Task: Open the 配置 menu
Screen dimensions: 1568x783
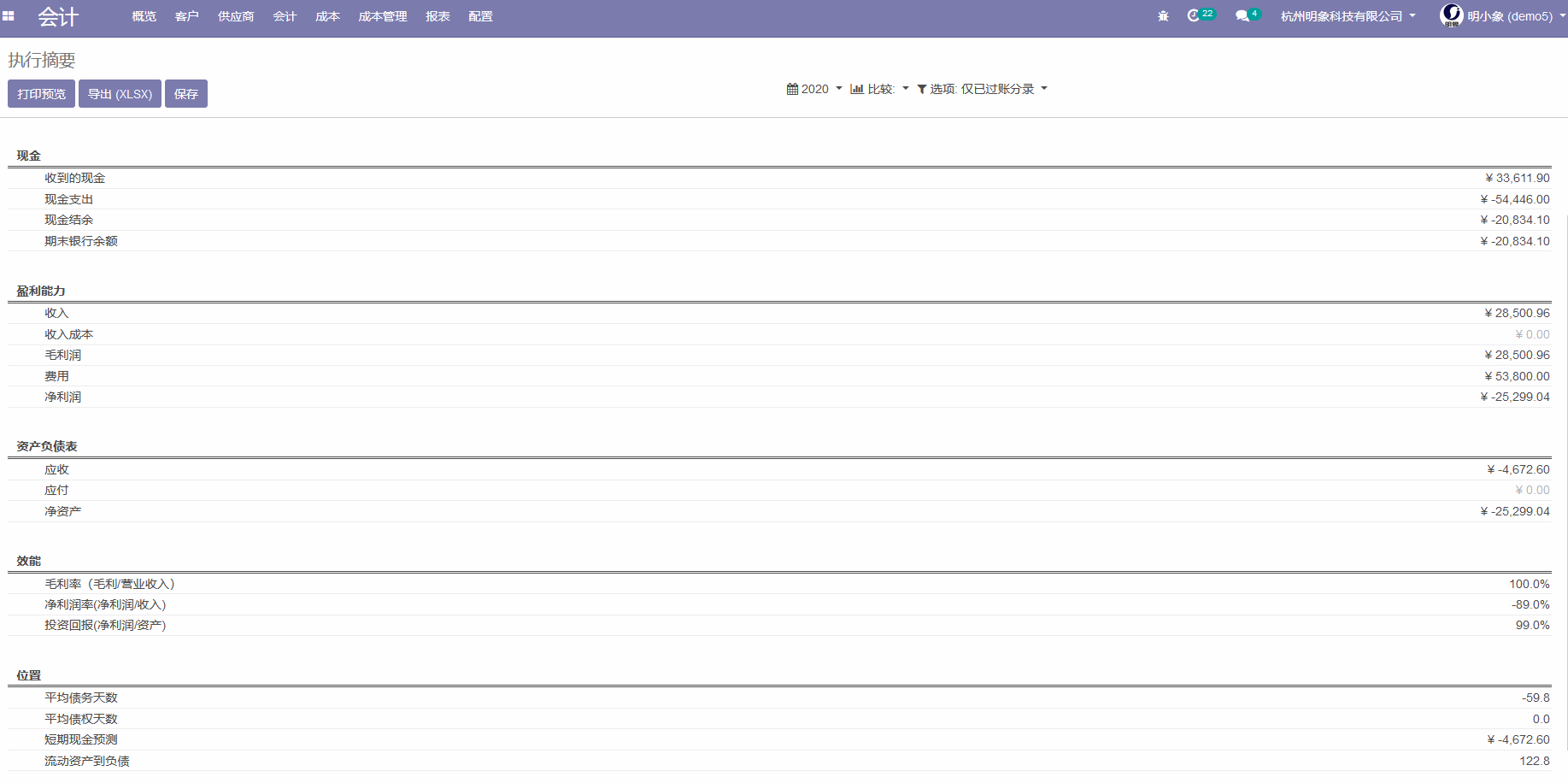Action: point(480,16)
